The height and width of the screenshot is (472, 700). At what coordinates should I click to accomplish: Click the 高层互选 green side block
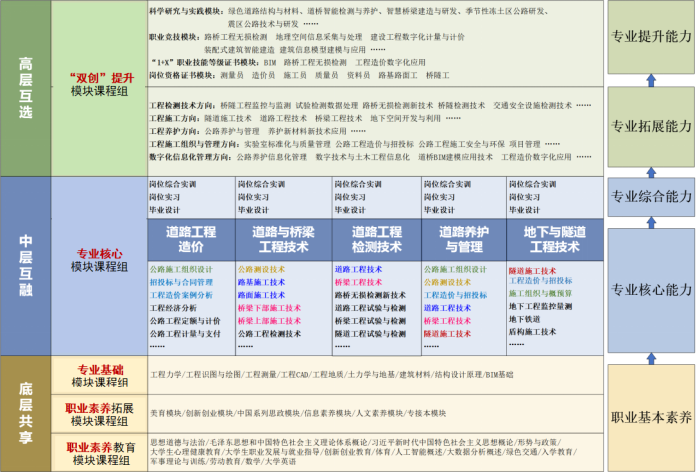coord(25,88)
